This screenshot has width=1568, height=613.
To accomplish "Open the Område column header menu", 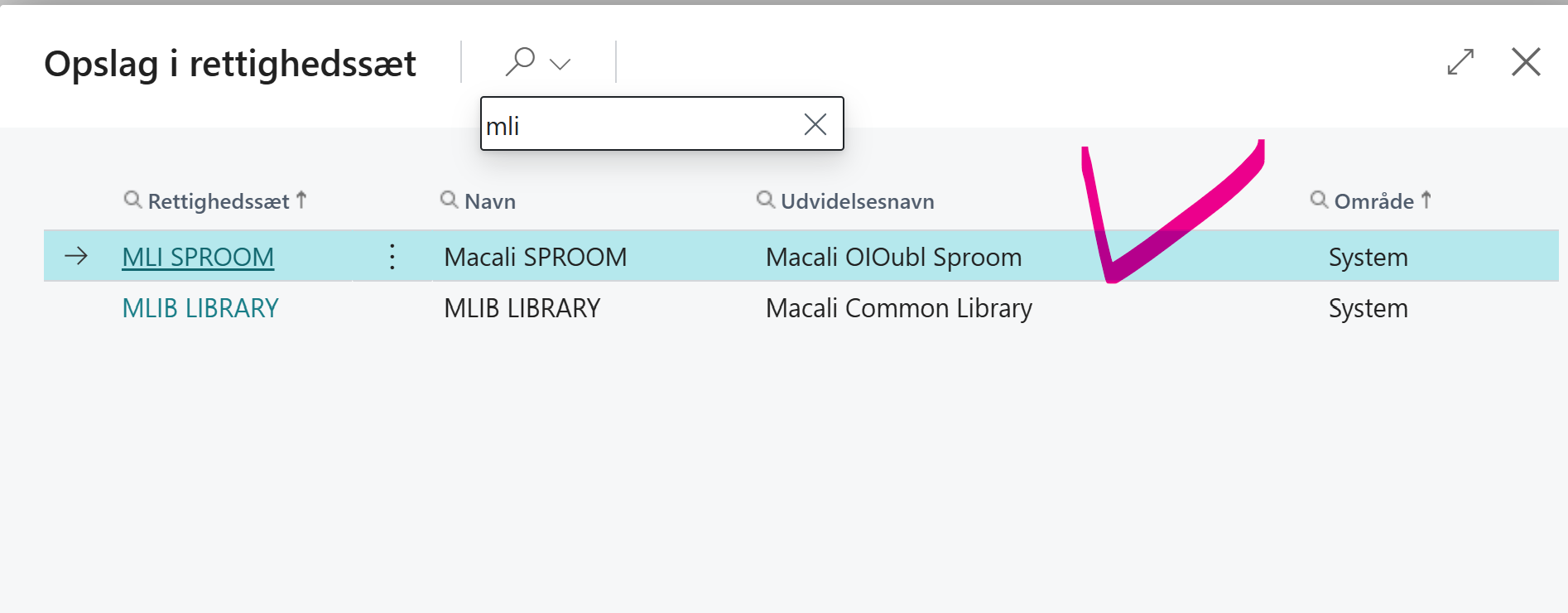I will tap(1373, 201).
